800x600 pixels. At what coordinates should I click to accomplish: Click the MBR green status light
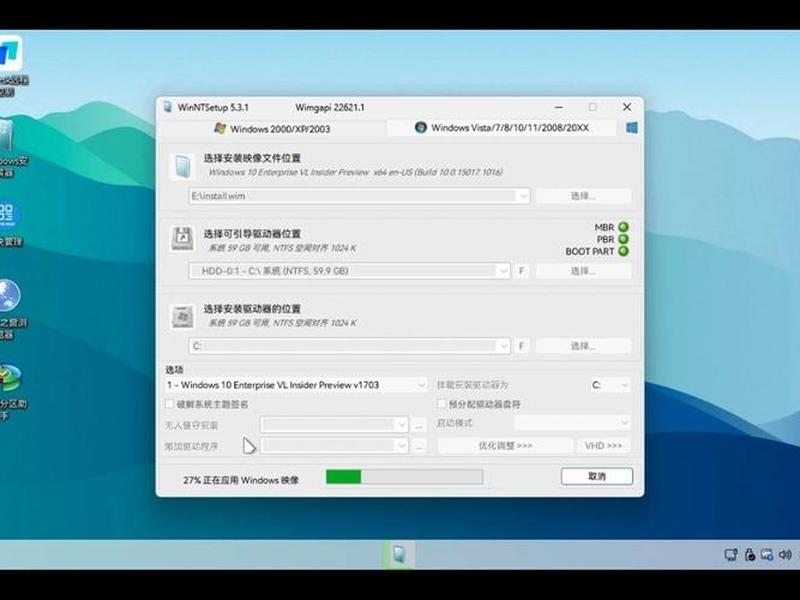tap(623, 227)
